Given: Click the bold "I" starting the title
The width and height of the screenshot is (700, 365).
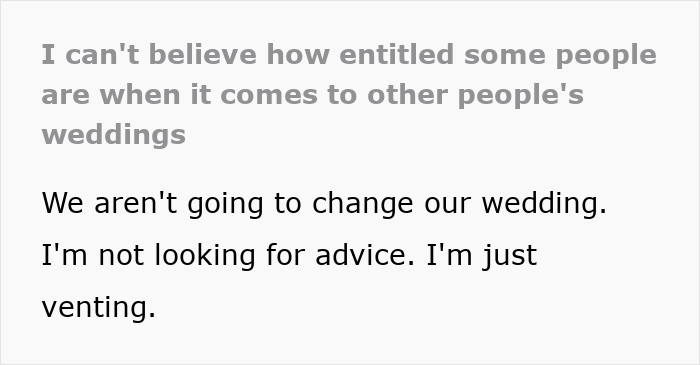Looking at the screenshot, I should point(48,54).
